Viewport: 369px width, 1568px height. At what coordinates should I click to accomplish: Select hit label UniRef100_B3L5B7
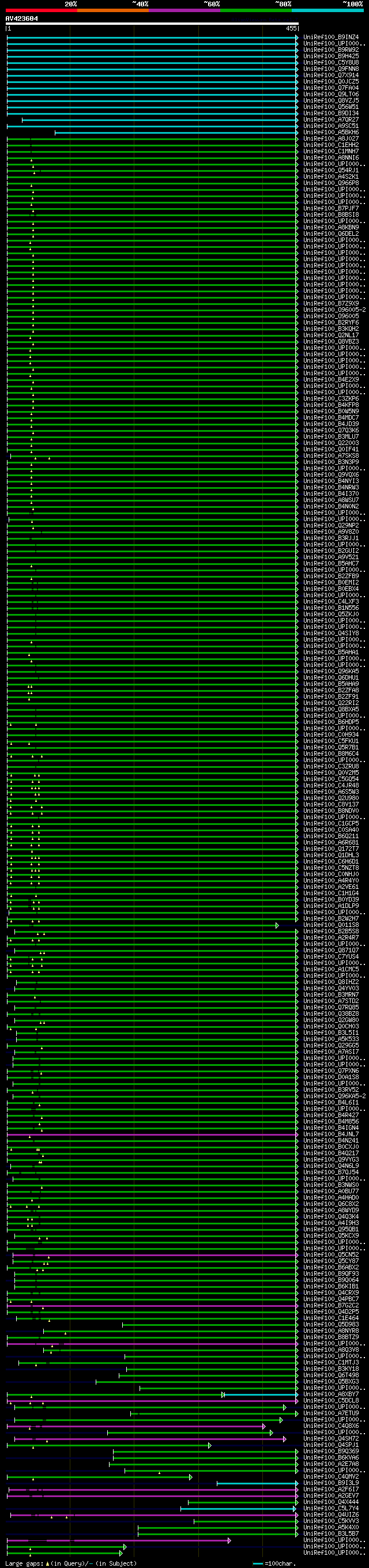[x=332, y=1534]
